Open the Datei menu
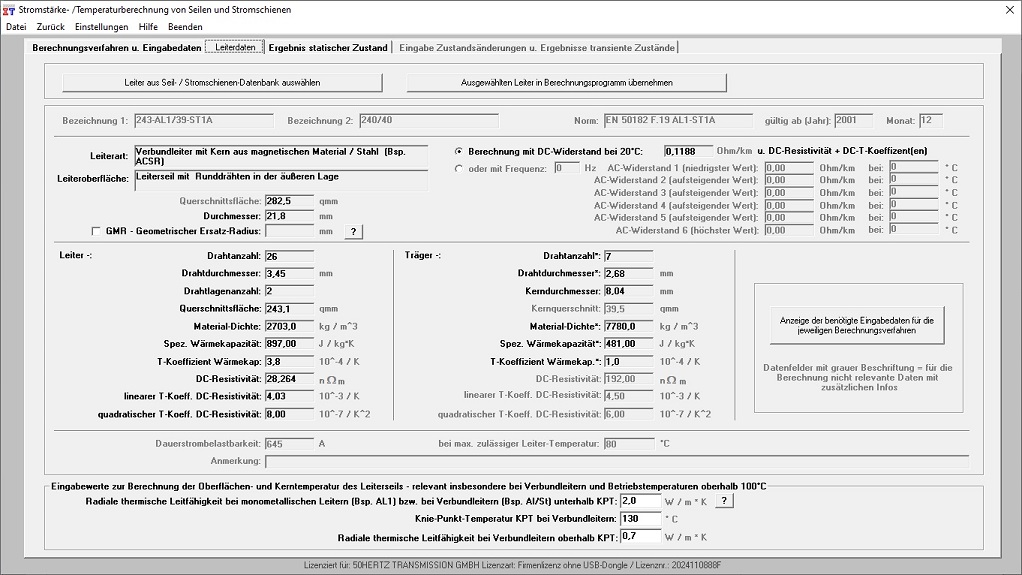1022x575 pixels. [x=16, y=27]
